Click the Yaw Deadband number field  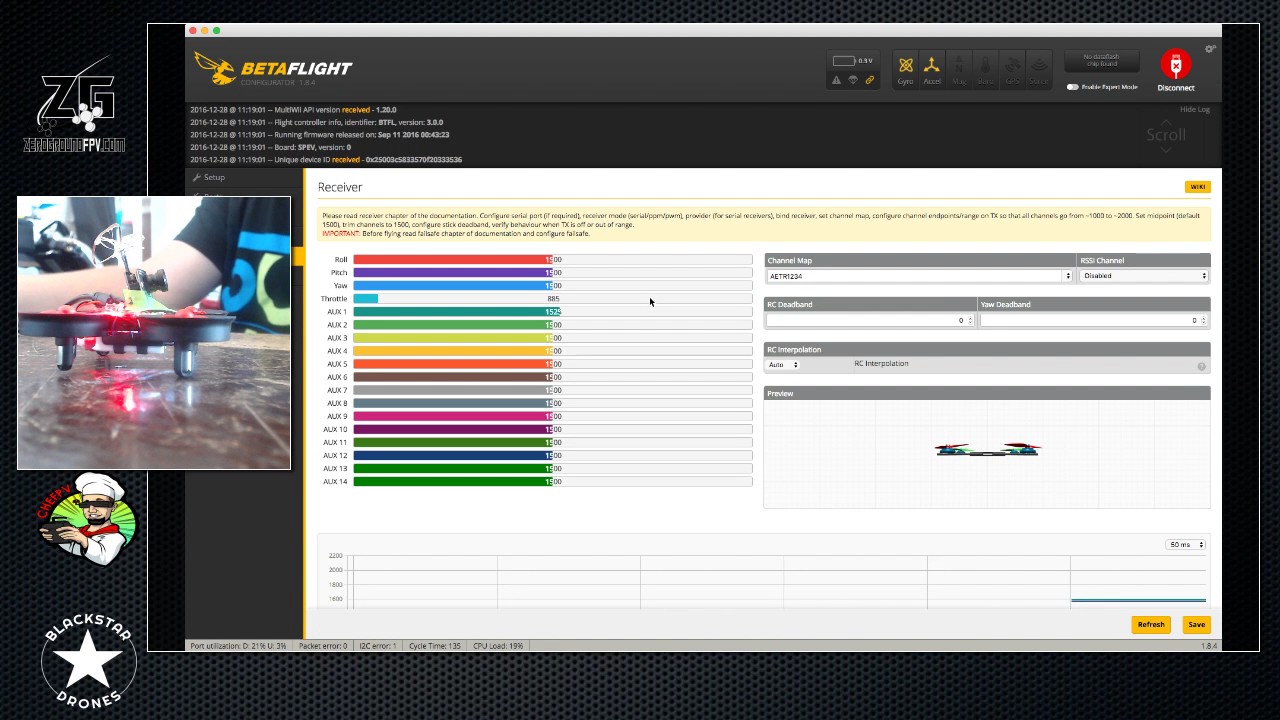1094,321
